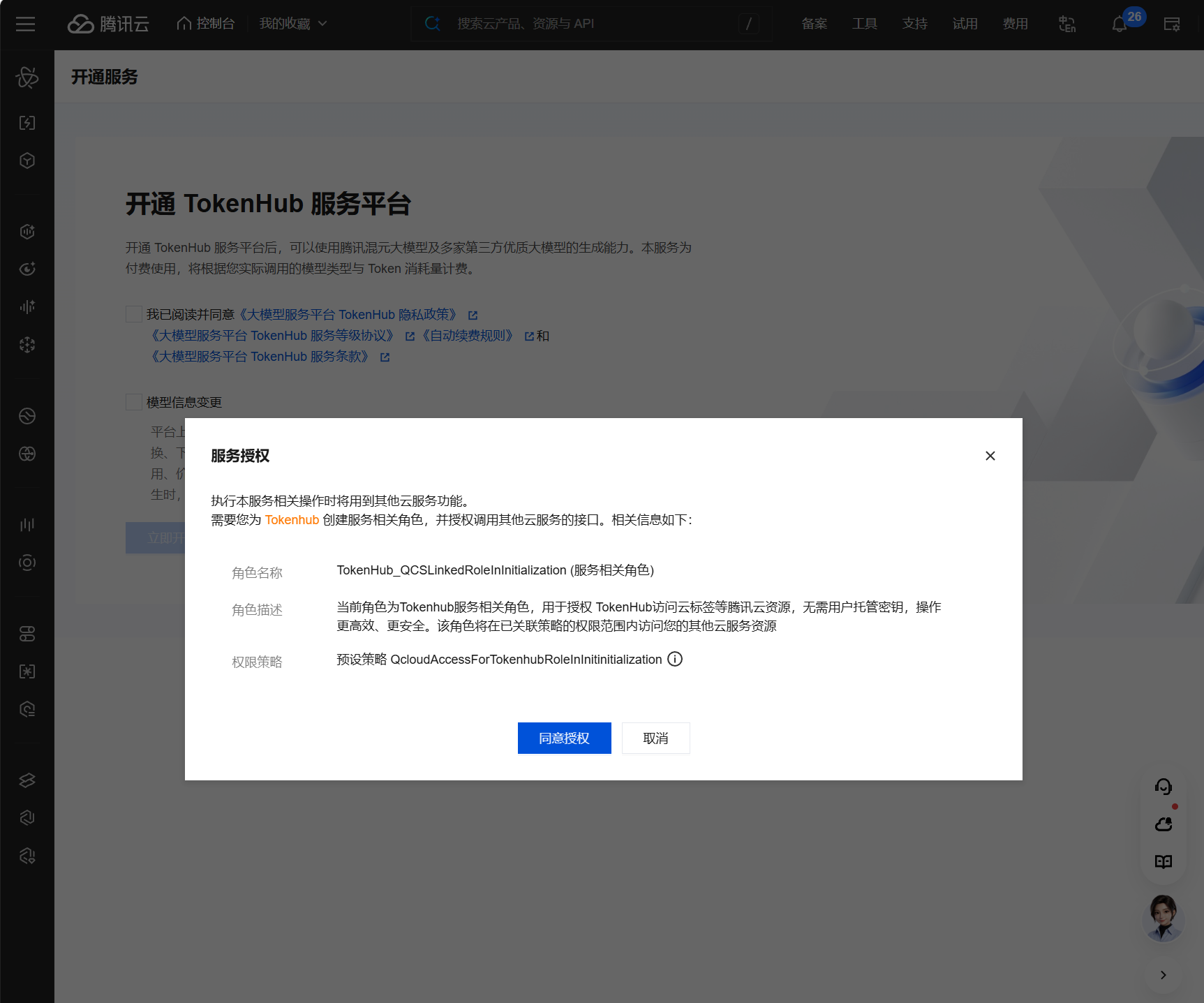Click 同意授权 button
This screenshot has width=1204, height=1003.
pyautogui.click(x=565, y=738)
